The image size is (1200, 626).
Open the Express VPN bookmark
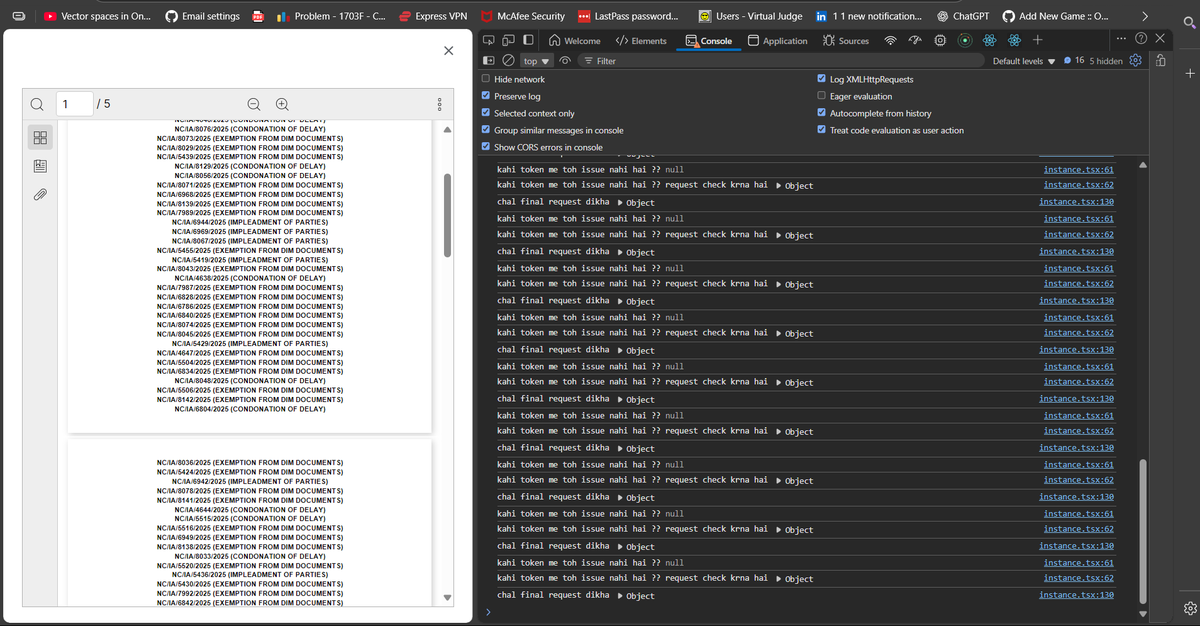(x=432, y=16)
